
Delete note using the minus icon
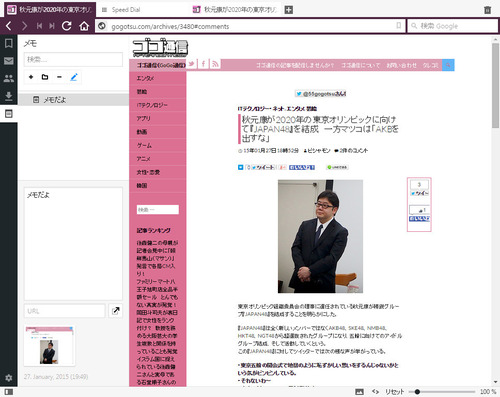coord(59,77)
